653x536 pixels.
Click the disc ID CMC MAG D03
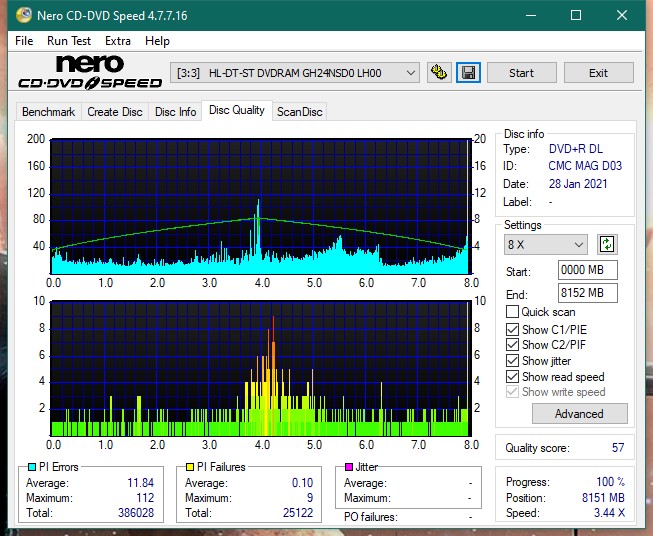(585, 166)
